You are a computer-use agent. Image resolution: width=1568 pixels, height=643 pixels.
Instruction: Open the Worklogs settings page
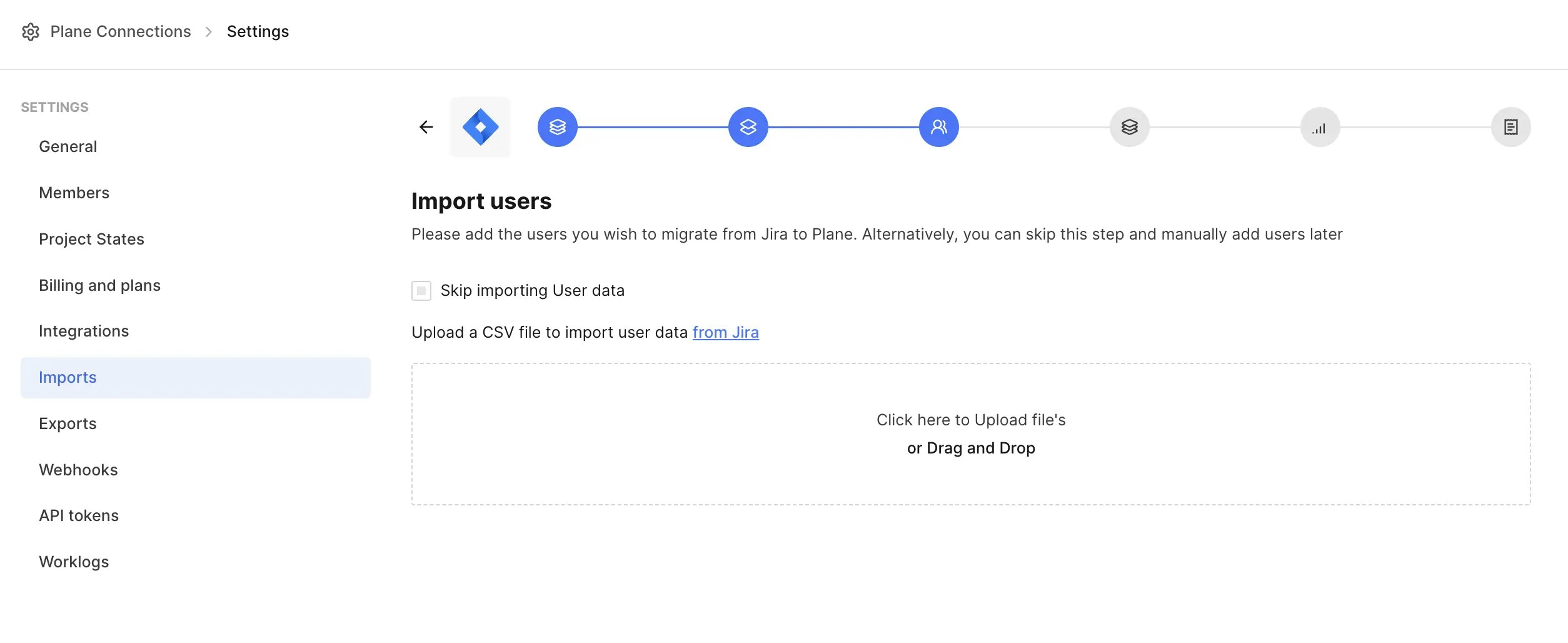point(74,562)
